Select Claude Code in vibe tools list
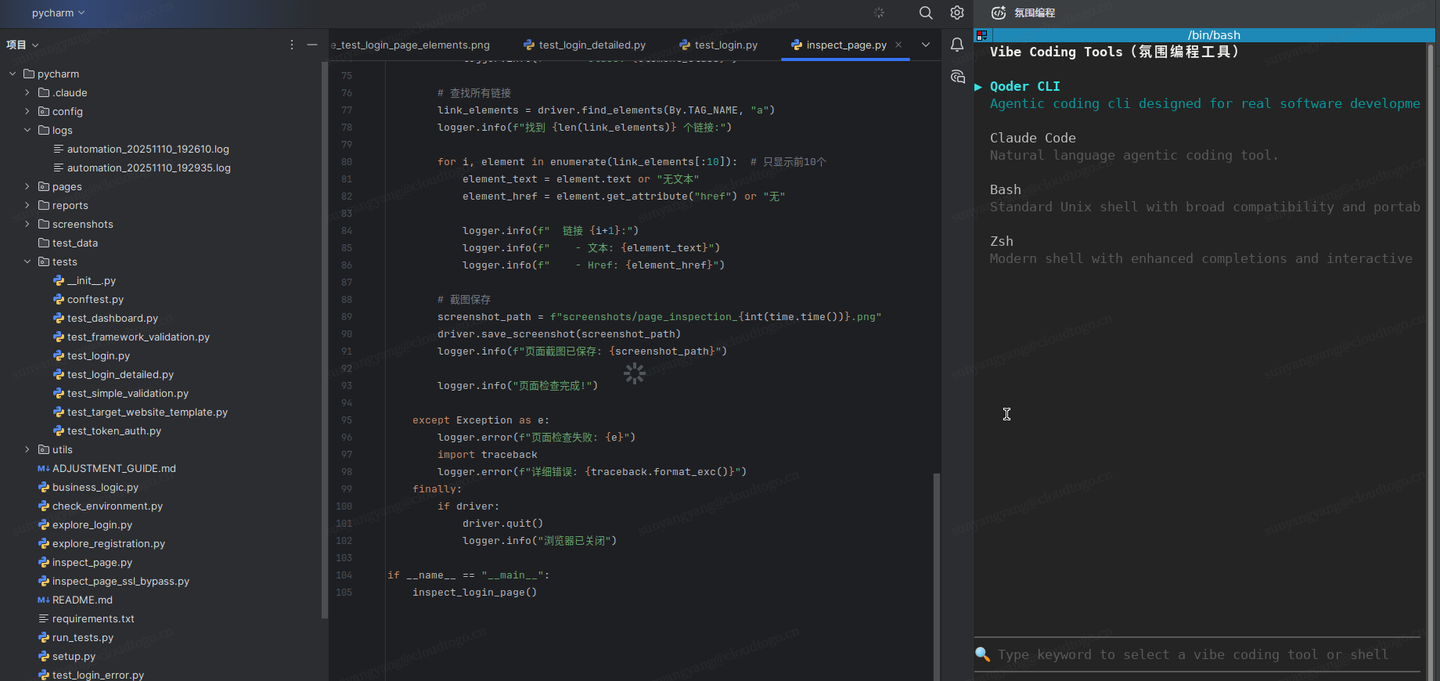The height and width of the screenshot is (681, 1440). [x=1033, y=138]
